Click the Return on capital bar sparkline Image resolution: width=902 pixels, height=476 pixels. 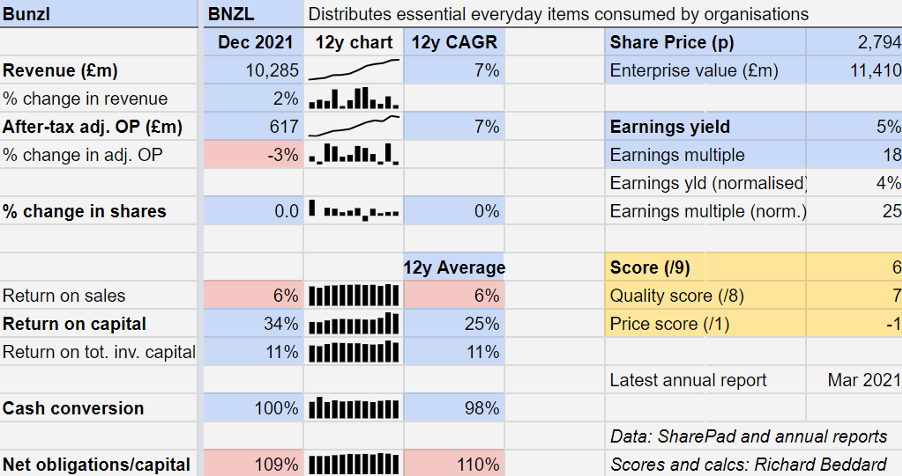pyautogui.click(x=354, y=324)
